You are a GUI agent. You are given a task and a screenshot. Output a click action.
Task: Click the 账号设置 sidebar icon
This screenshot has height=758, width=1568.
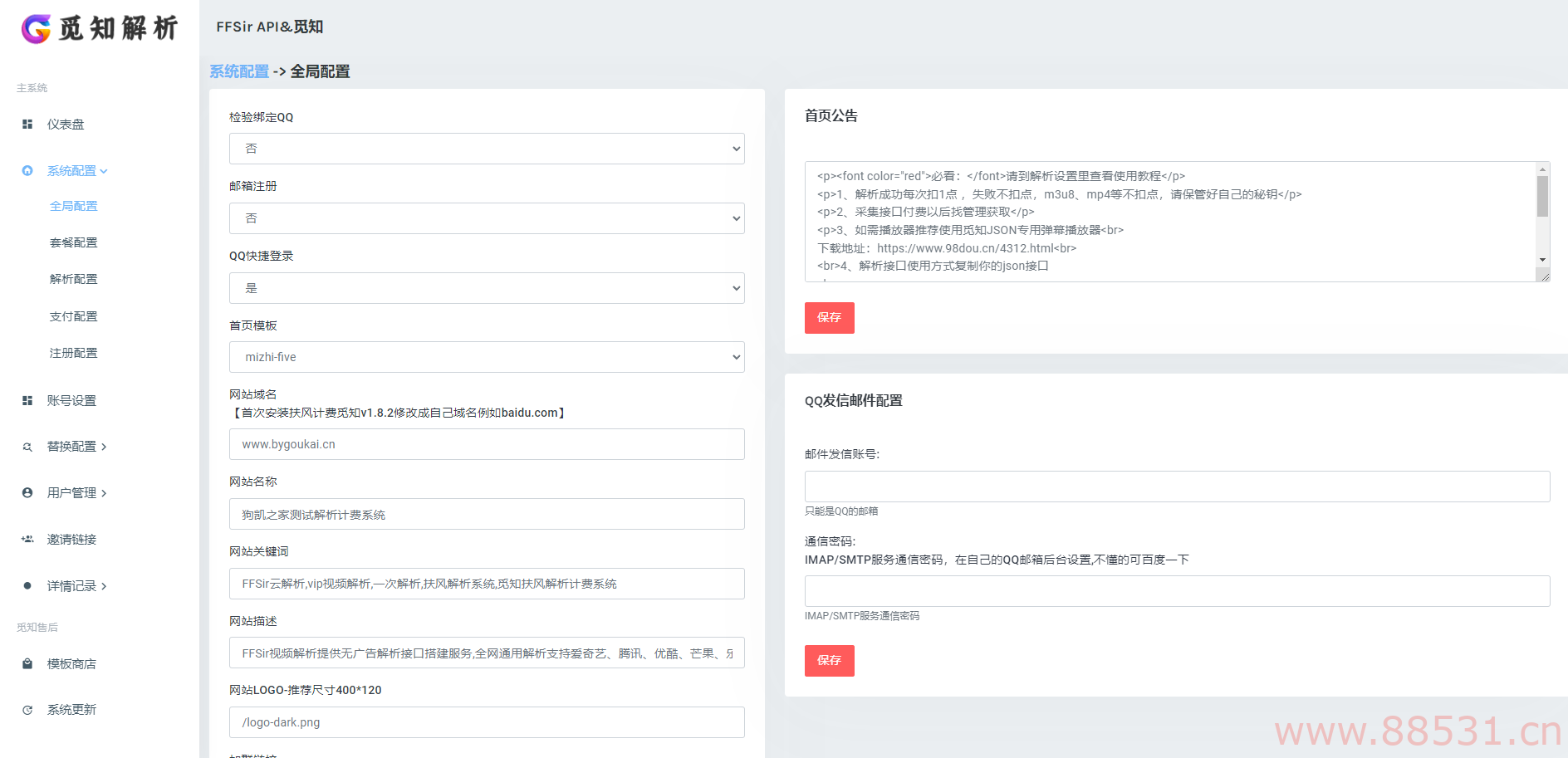[27, 400]
